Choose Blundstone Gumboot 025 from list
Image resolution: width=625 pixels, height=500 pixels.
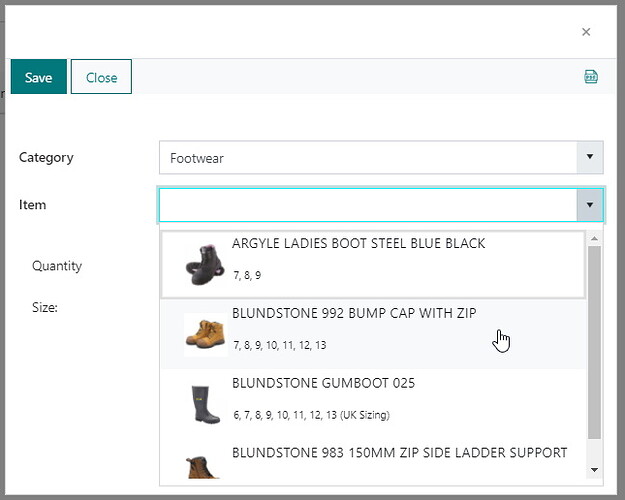(x=373, y=404)
